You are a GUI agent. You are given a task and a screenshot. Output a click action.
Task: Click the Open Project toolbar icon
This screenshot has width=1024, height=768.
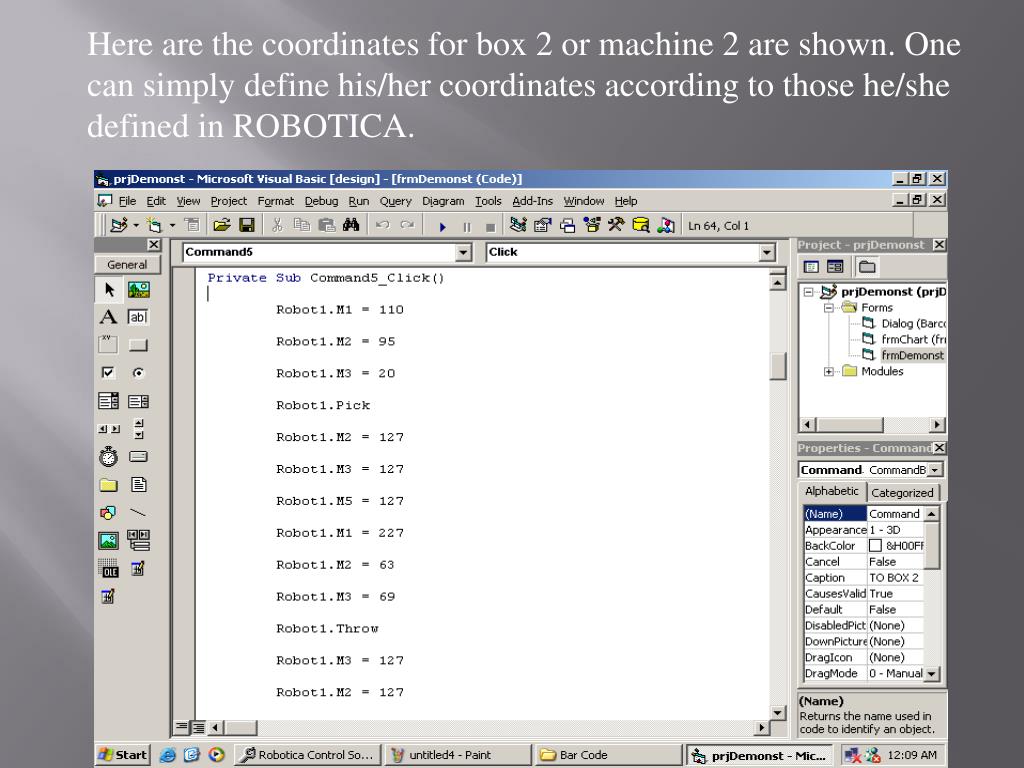pos(222,225)
